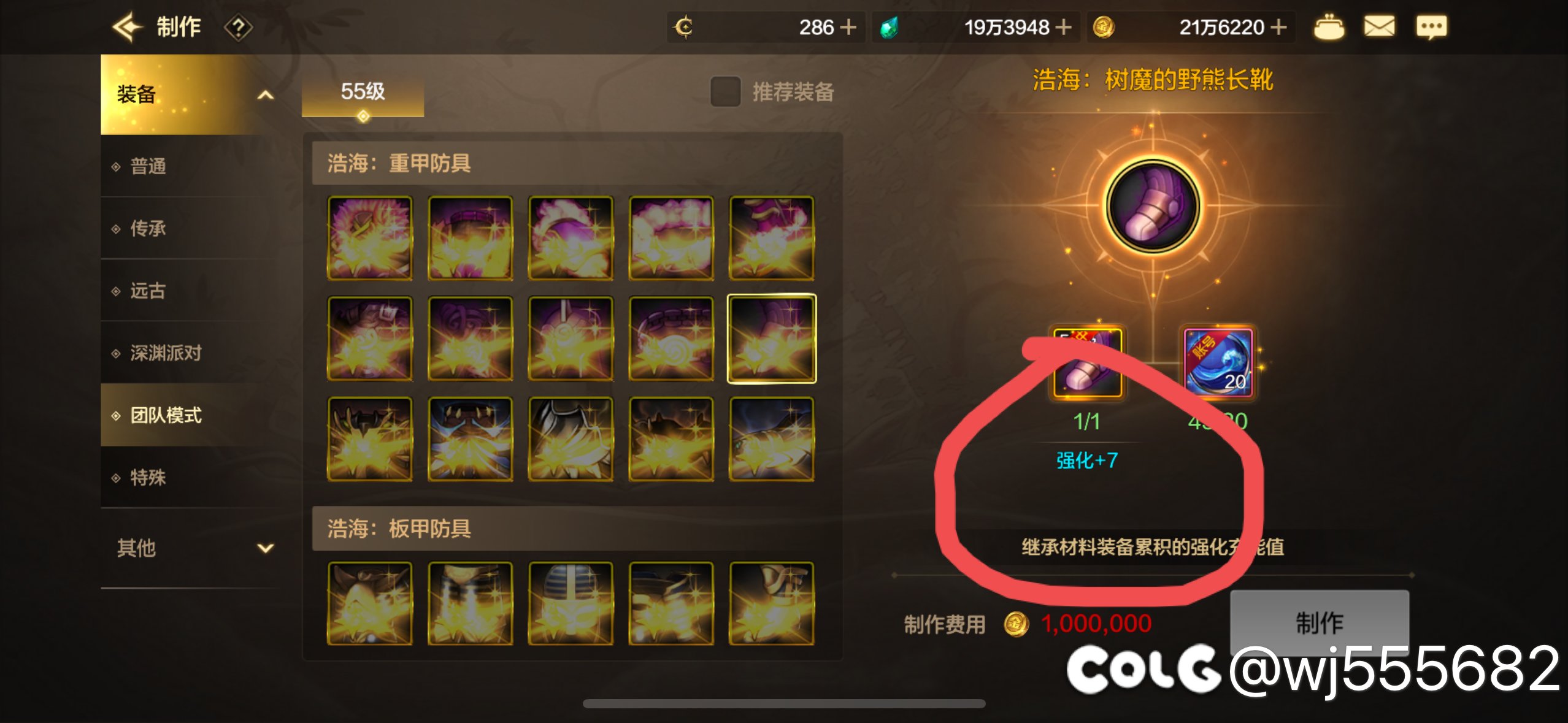
Task: Add fatigue points via the 286 plus
Action: (x=848, y=27)
